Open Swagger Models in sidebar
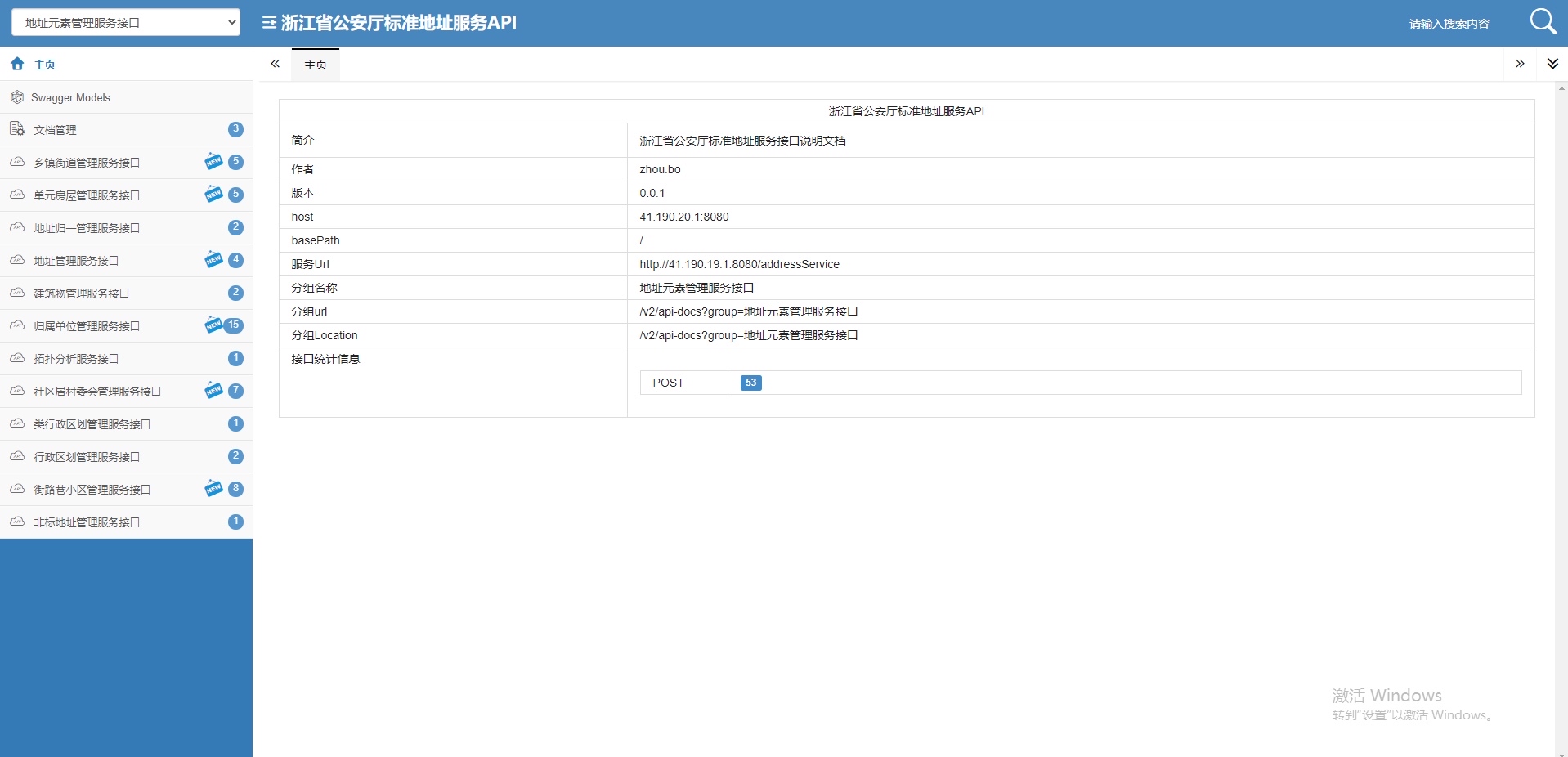The height and width of the screenshot is (757, 1568). pos(126,97)
